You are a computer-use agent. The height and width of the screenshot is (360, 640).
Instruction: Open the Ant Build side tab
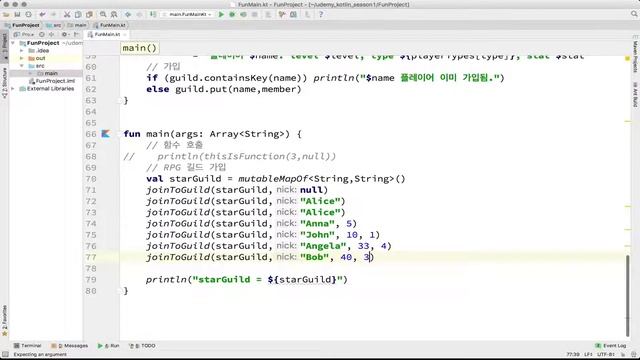[635, 95]
